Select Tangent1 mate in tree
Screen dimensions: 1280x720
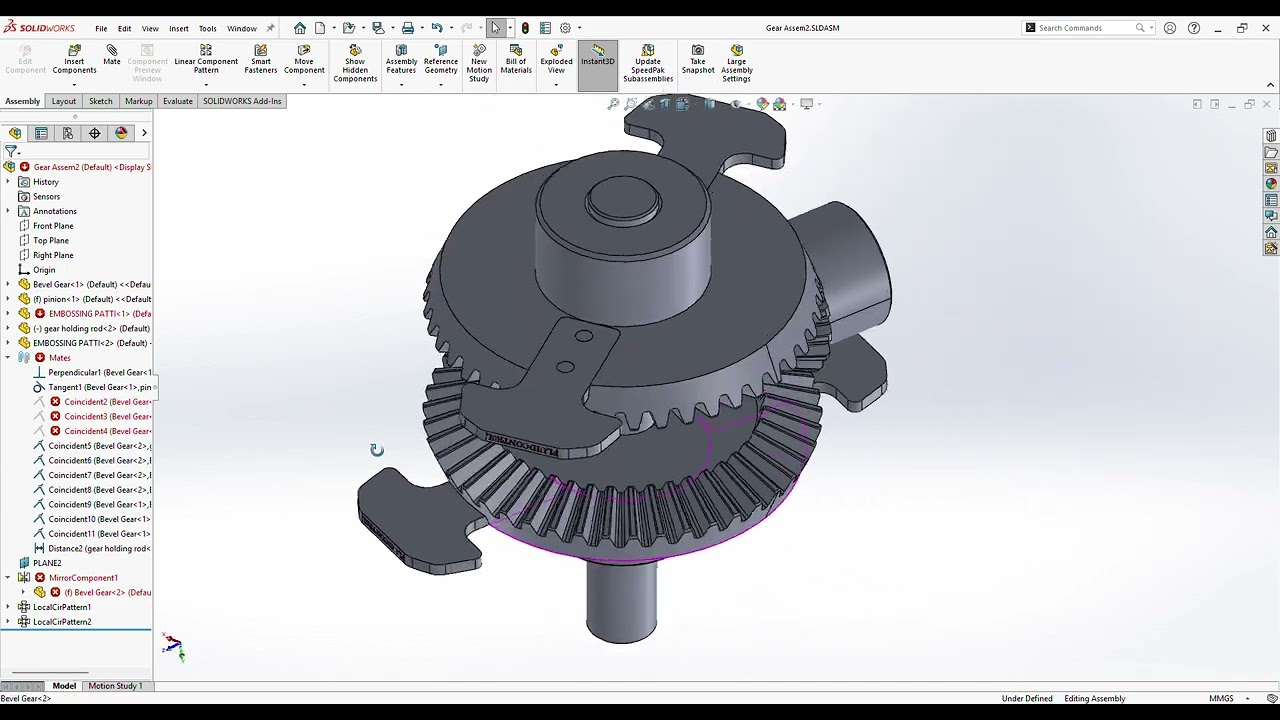click(92, 387)
